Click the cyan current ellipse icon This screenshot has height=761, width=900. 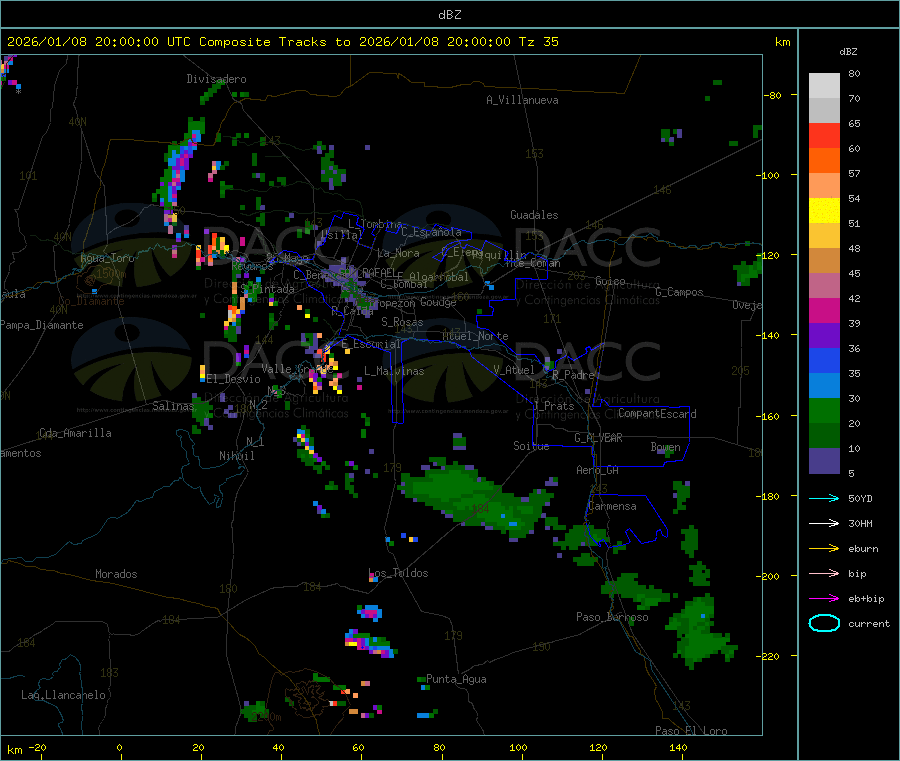tap(824, 623)
